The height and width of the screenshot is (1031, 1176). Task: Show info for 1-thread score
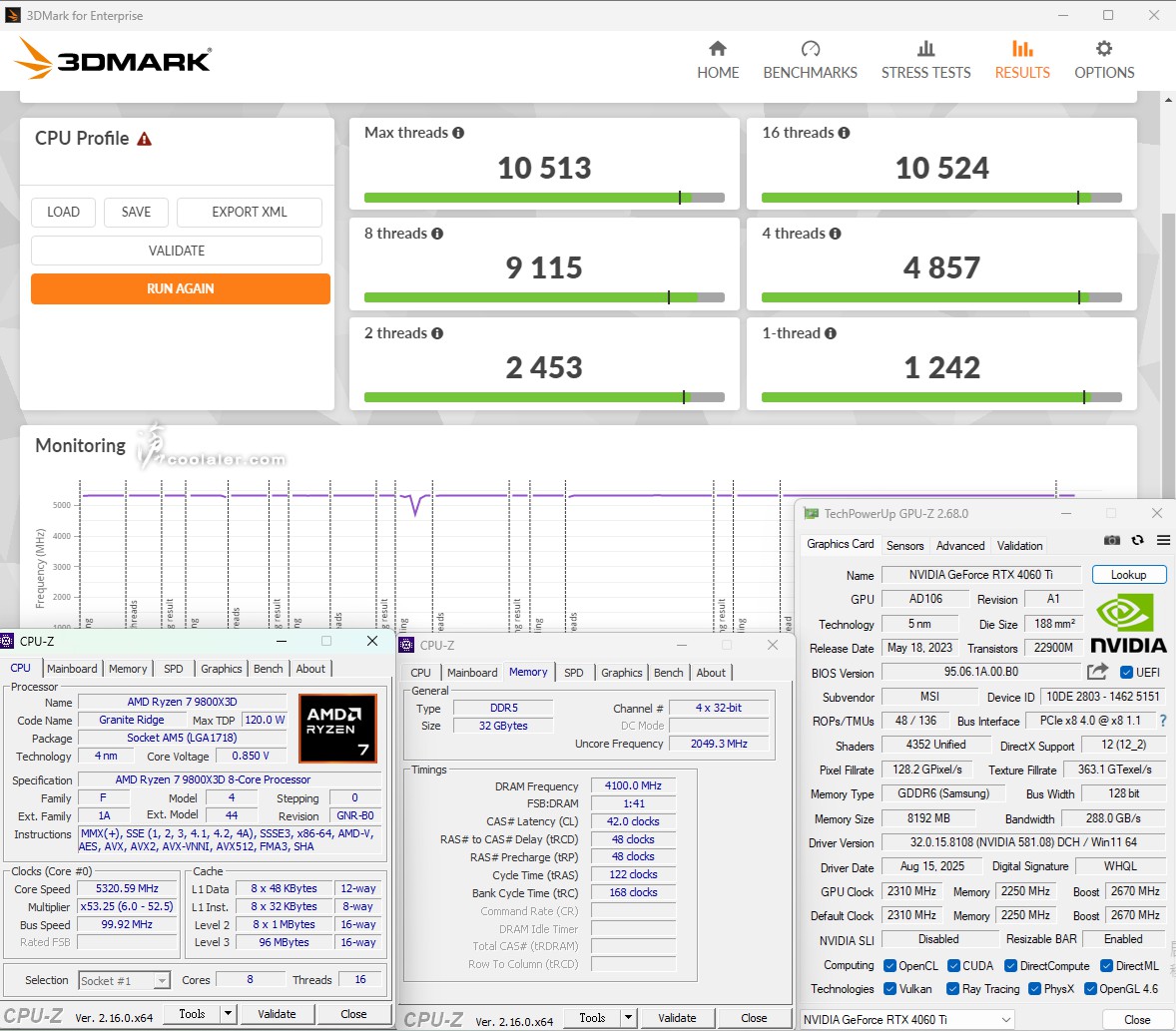pyautogui.click(x=831, y=333)
